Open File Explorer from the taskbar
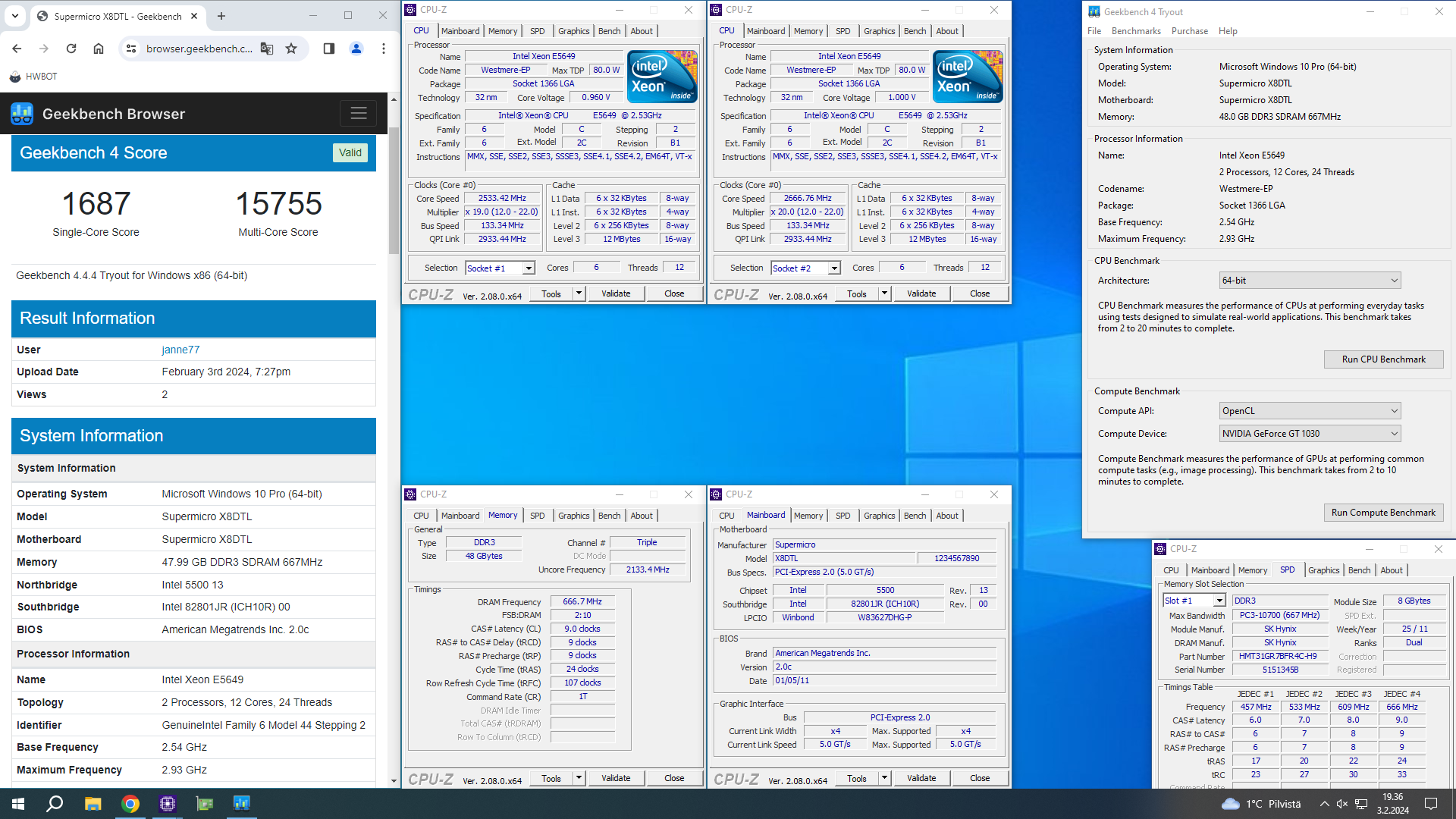The width and height of the screenshot is (1456, 819). click(x=93, y=804)
